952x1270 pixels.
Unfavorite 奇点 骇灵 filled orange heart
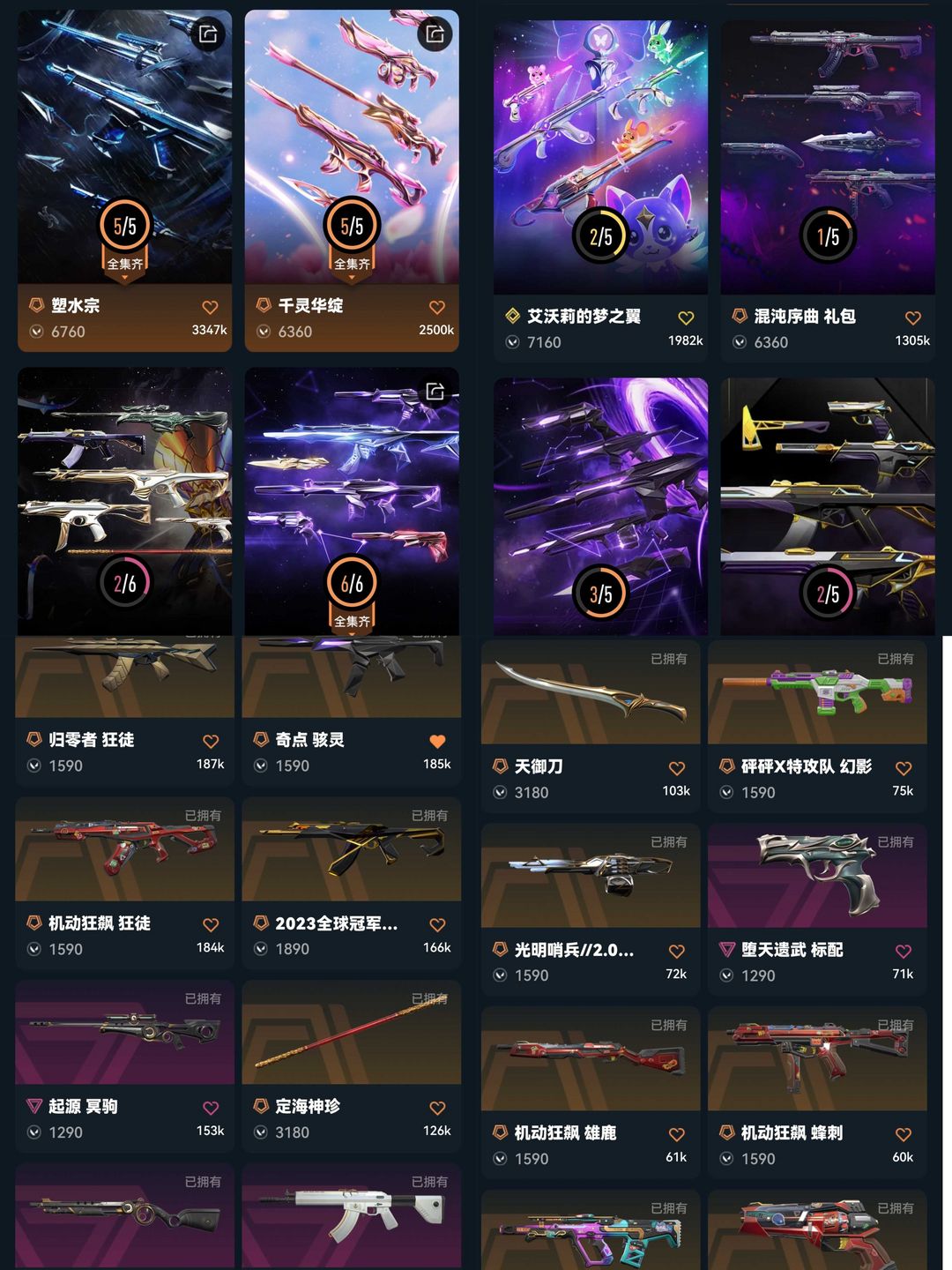pos(437,741)
